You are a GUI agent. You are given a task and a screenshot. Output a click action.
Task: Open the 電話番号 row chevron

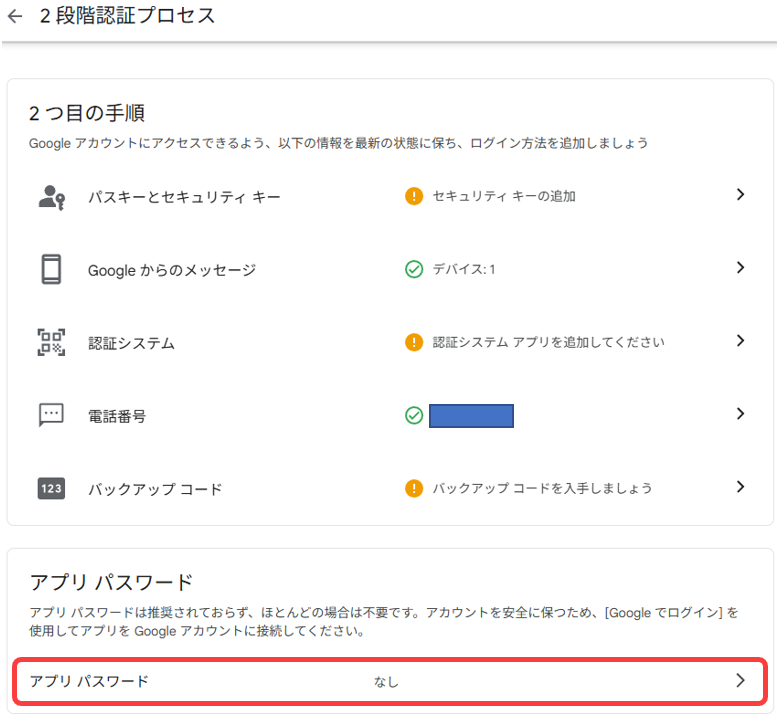click(740, 413)
